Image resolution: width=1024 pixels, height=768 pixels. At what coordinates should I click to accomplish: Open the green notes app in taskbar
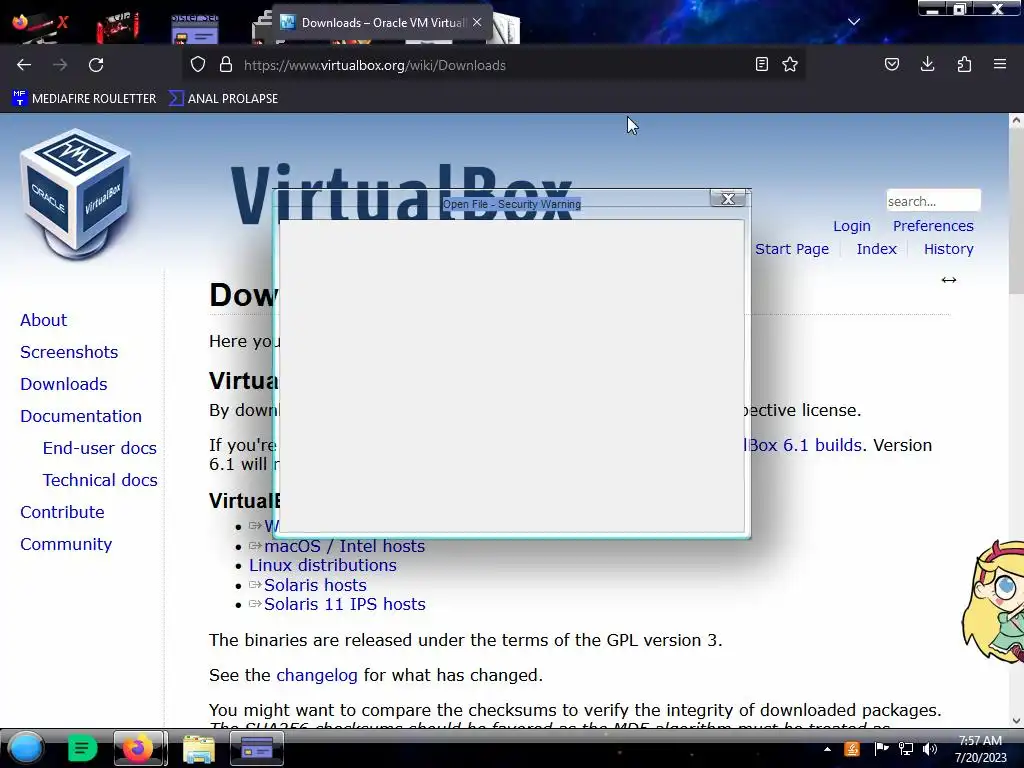pos(82,748)
